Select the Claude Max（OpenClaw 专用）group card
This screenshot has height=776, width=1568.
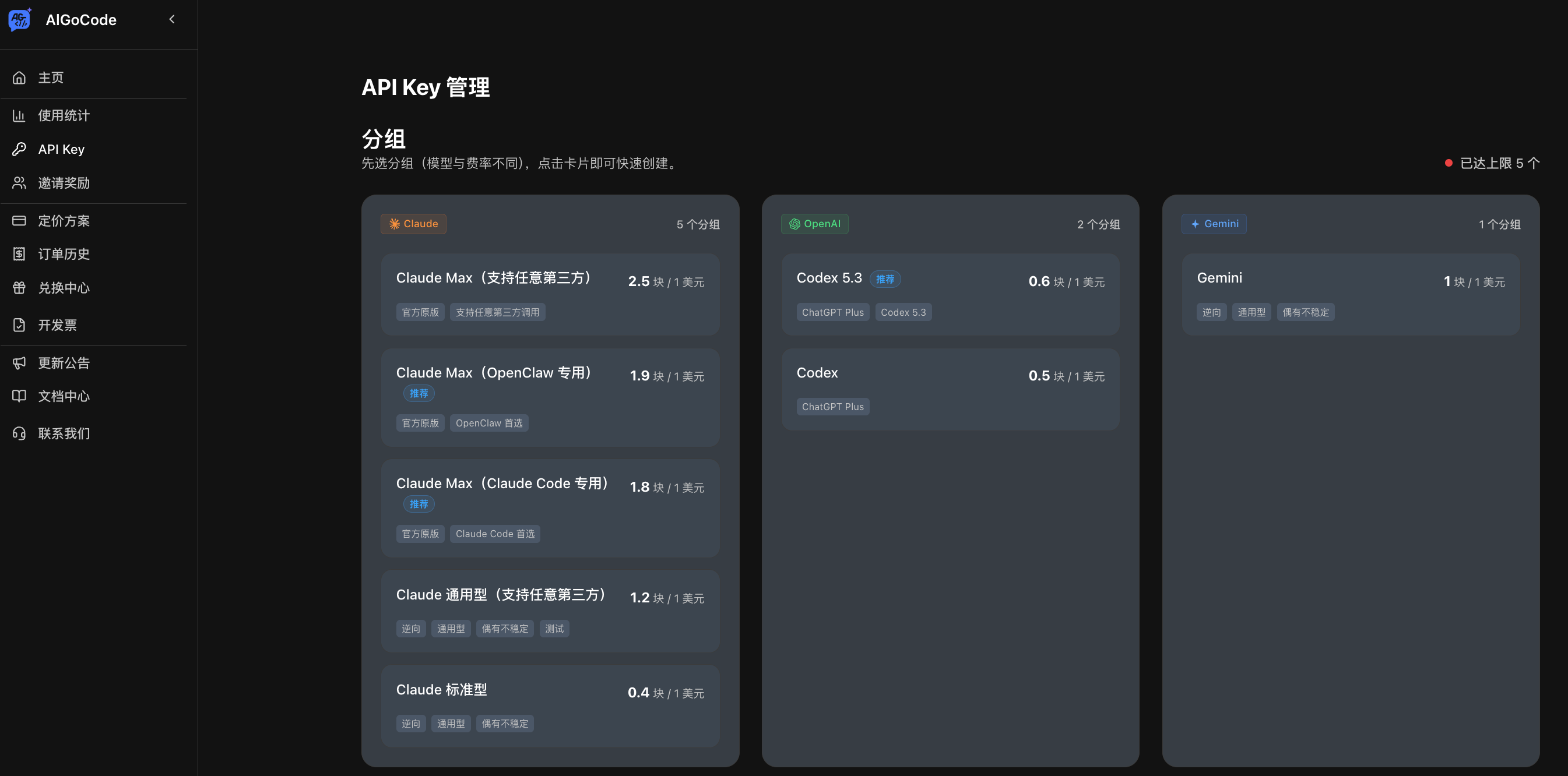click(550, 398)
